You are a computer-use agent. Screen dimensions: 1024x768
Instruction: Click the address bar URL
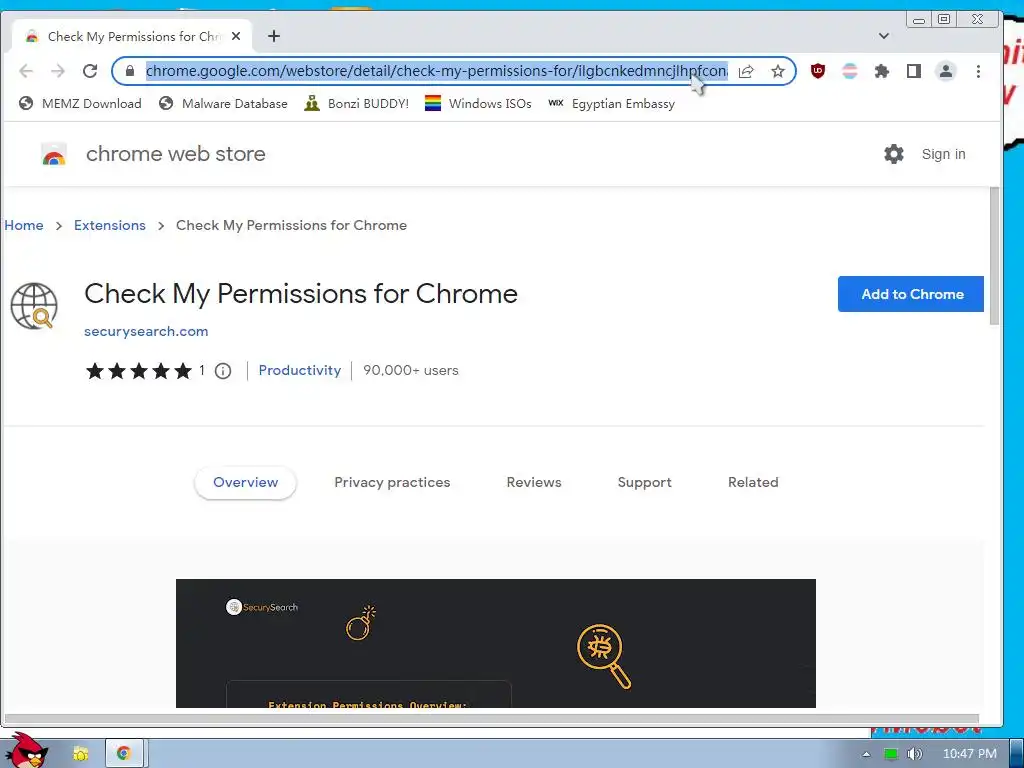(436, 71)
